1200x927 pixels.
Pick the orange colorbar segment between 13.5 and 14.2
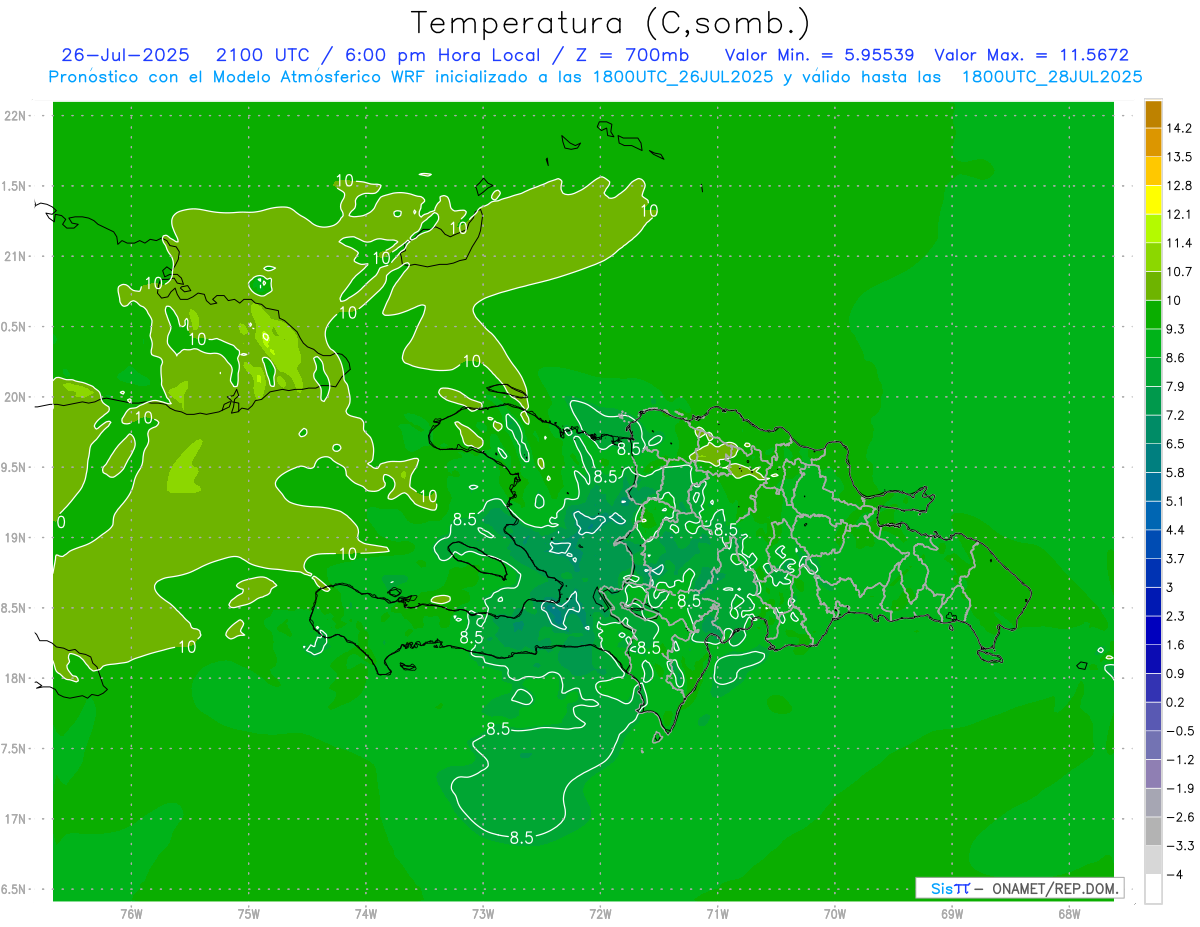(1153, 142)
